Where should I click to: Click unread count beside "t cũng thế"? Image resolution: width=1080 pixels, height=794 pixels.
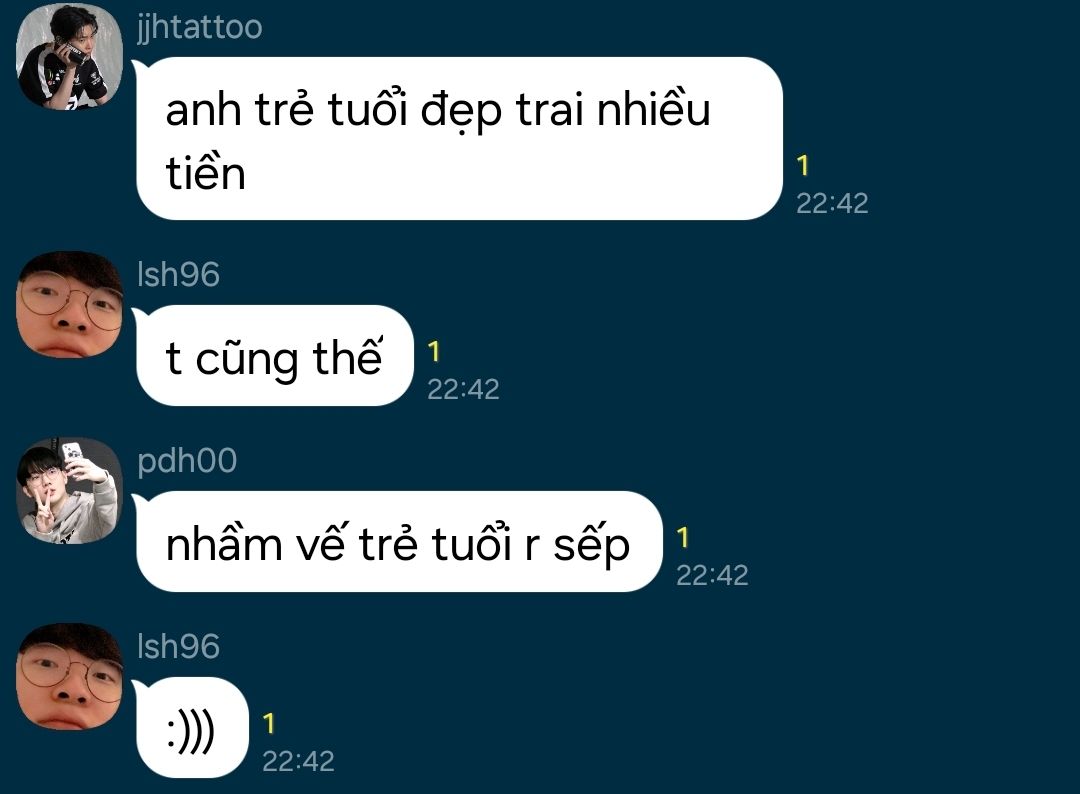coord(433,352)
